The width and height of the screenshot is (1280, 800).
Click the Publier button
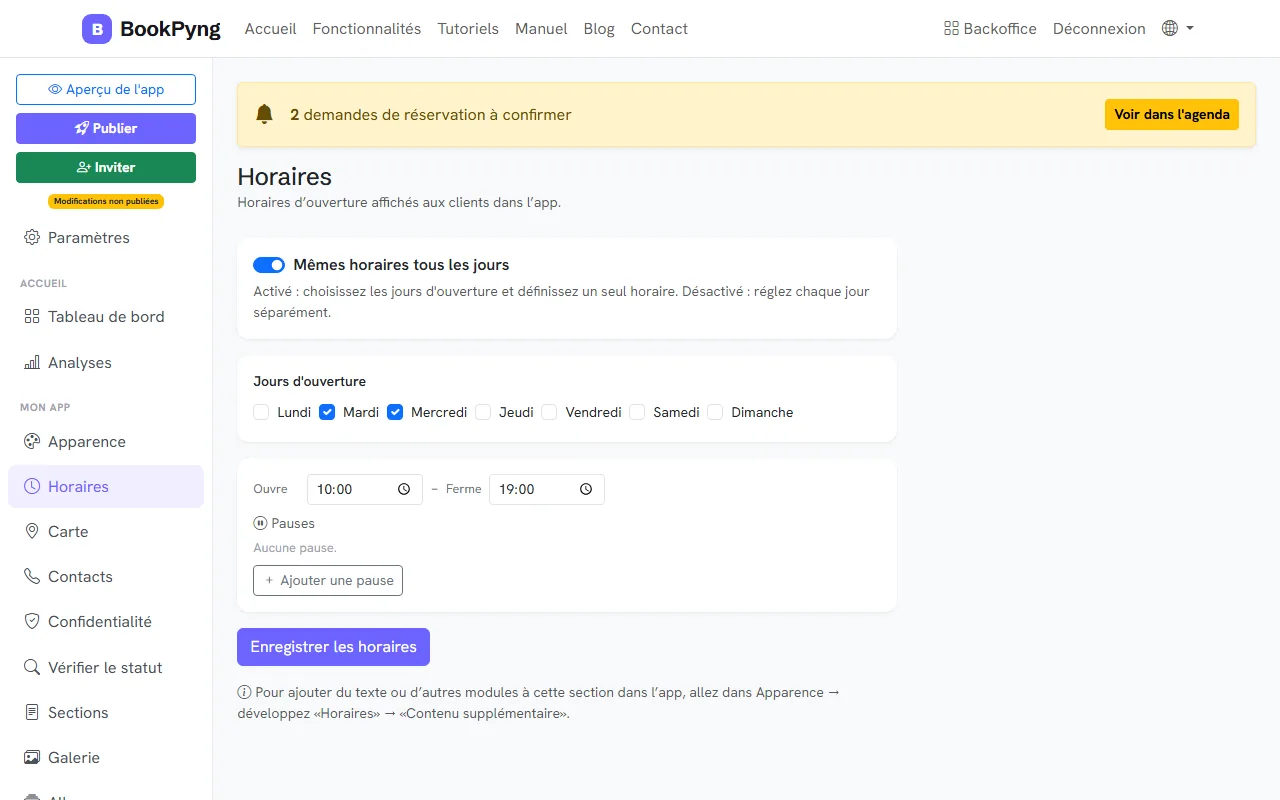pos(106,128)
